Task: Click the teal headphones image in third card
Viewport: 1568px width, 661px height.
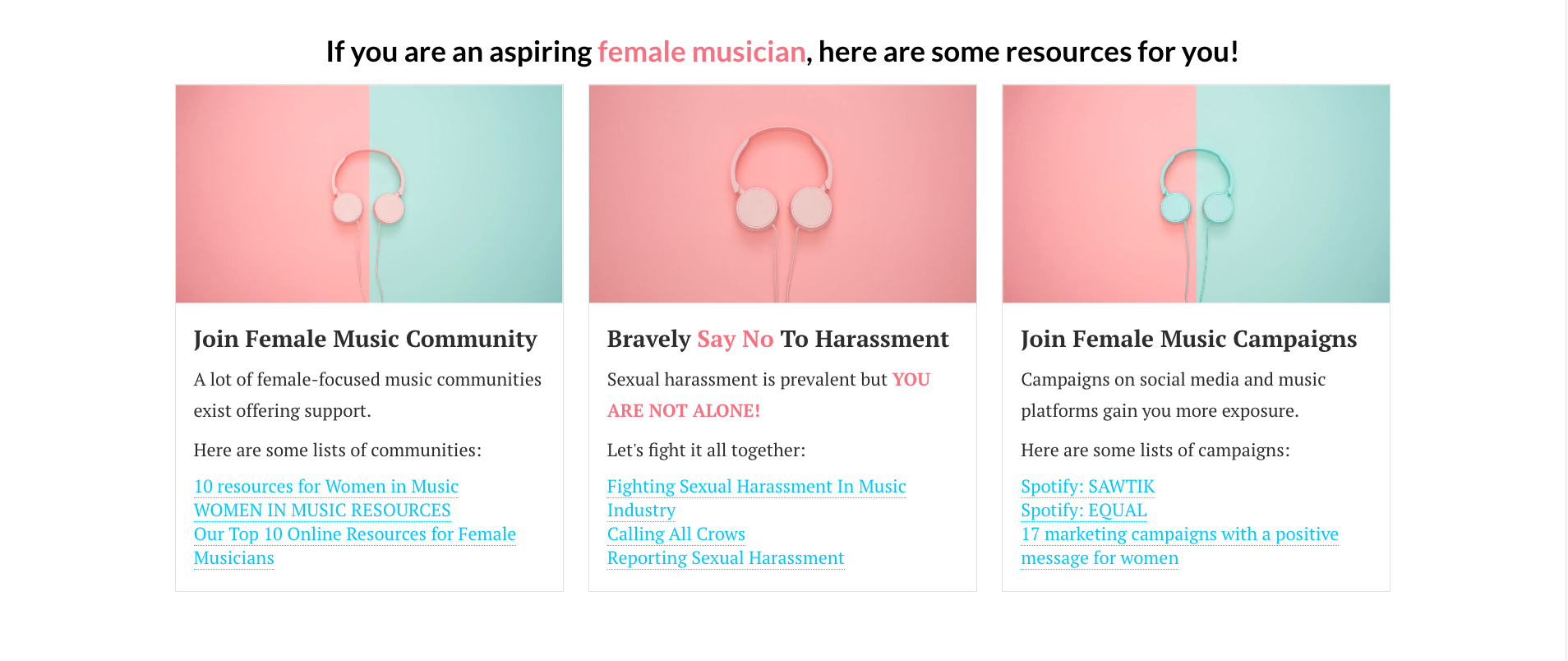Action: pos(1196,194)
